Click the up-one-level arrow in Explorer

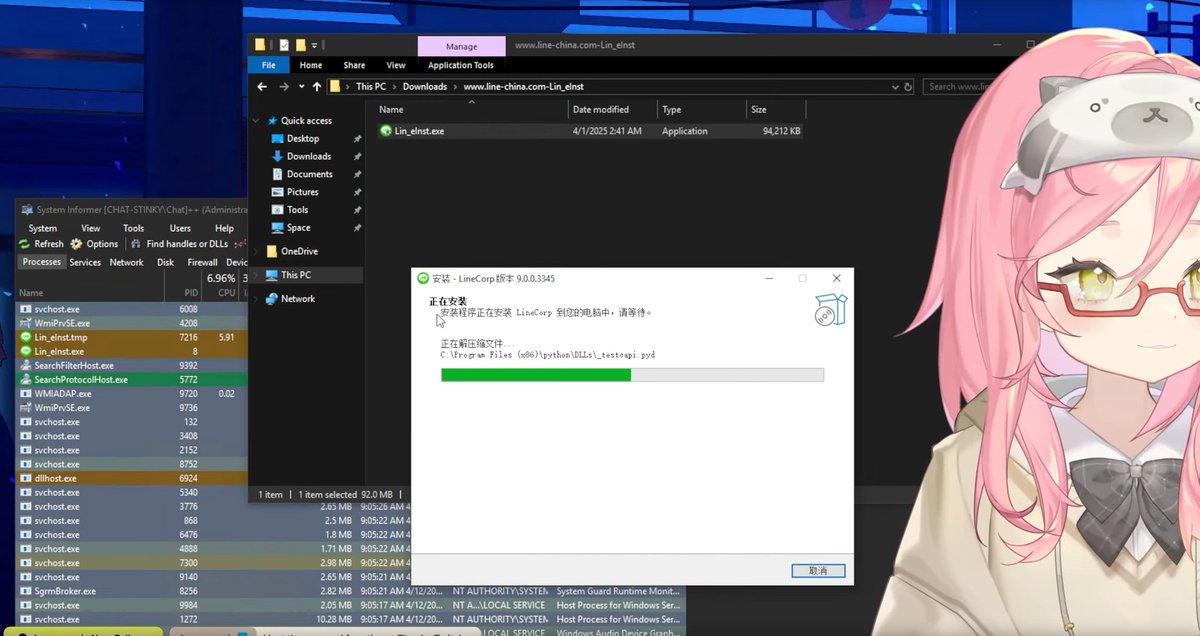click(x=317, y=87)
